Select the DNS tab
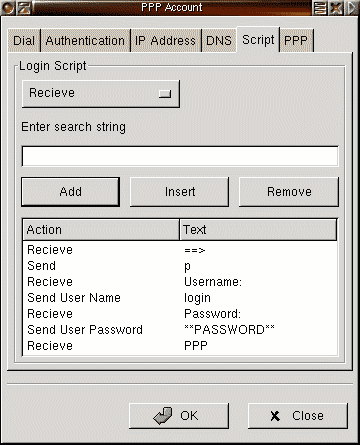Image resolution: width=360 pixels, height=445 pixels. pyautogui.click(x=219, y=41)
